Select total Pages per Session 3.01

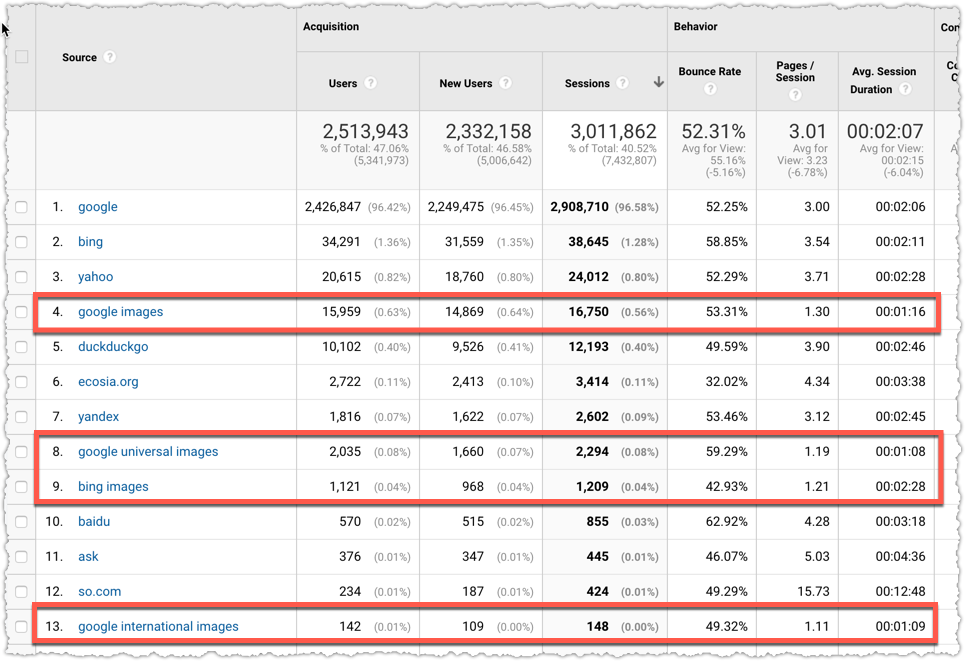[808, 131]
